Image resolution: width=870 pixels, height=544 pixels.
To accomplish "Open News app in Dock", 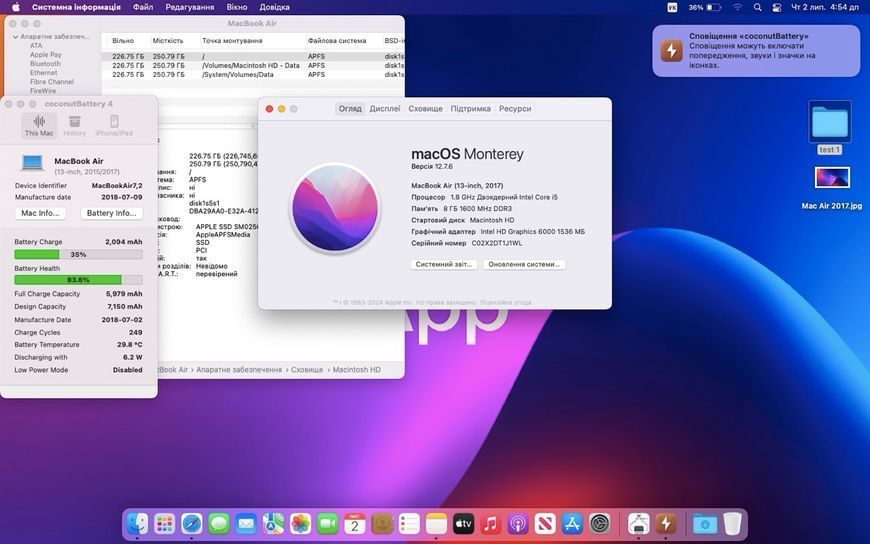I will pyautogui.click(x=545, y=523).
